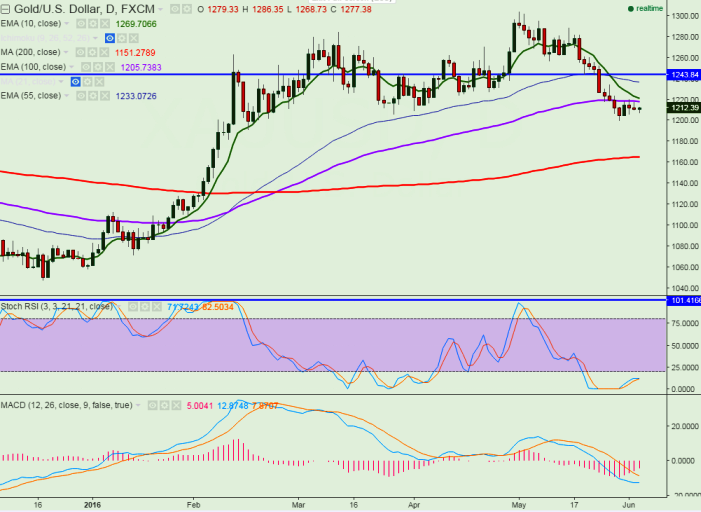Open EMA (100, close) settings gear
Viewport: 701px width, 512px height.
click(x=98, y=67)
